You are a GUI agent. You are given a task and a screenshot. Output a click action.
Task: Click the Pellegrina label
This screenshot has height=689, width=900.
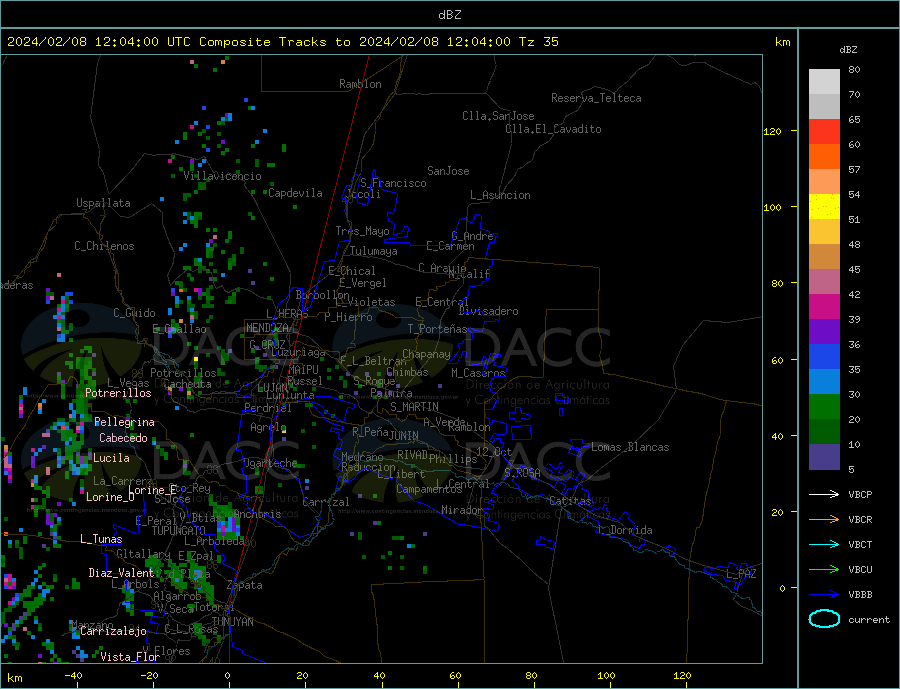click(125, 422)
